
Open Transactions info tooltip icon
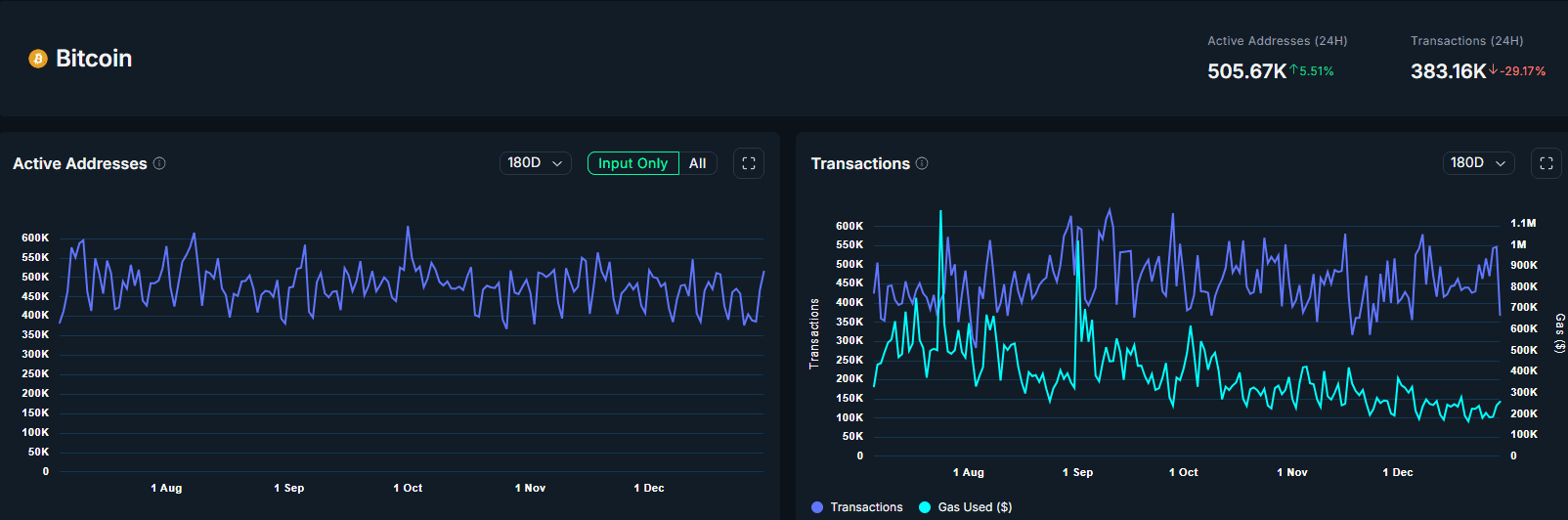pos(922,163)
